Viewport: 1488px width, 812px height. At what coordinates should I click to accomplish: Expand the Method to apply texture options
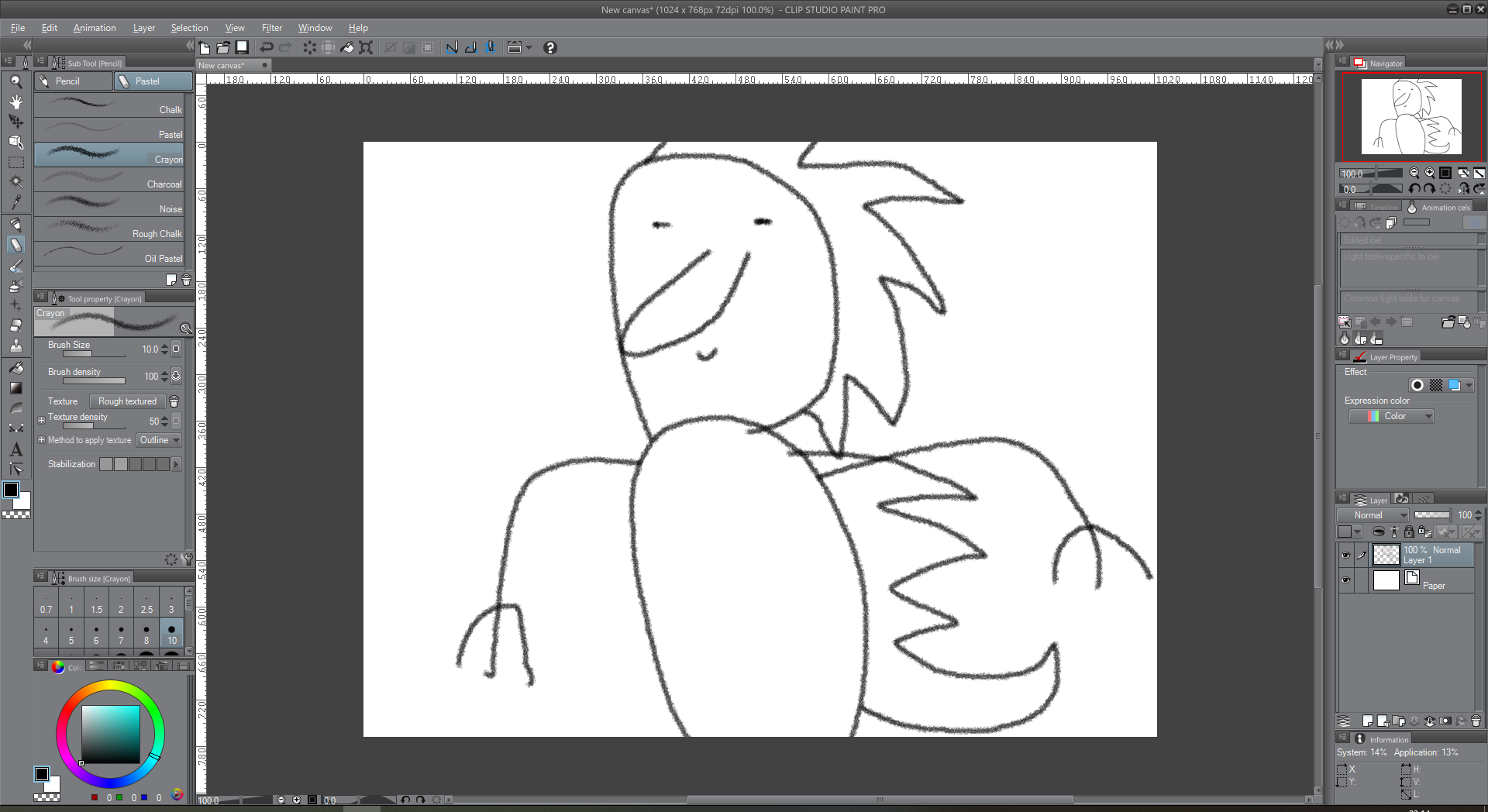coord(41,440)
